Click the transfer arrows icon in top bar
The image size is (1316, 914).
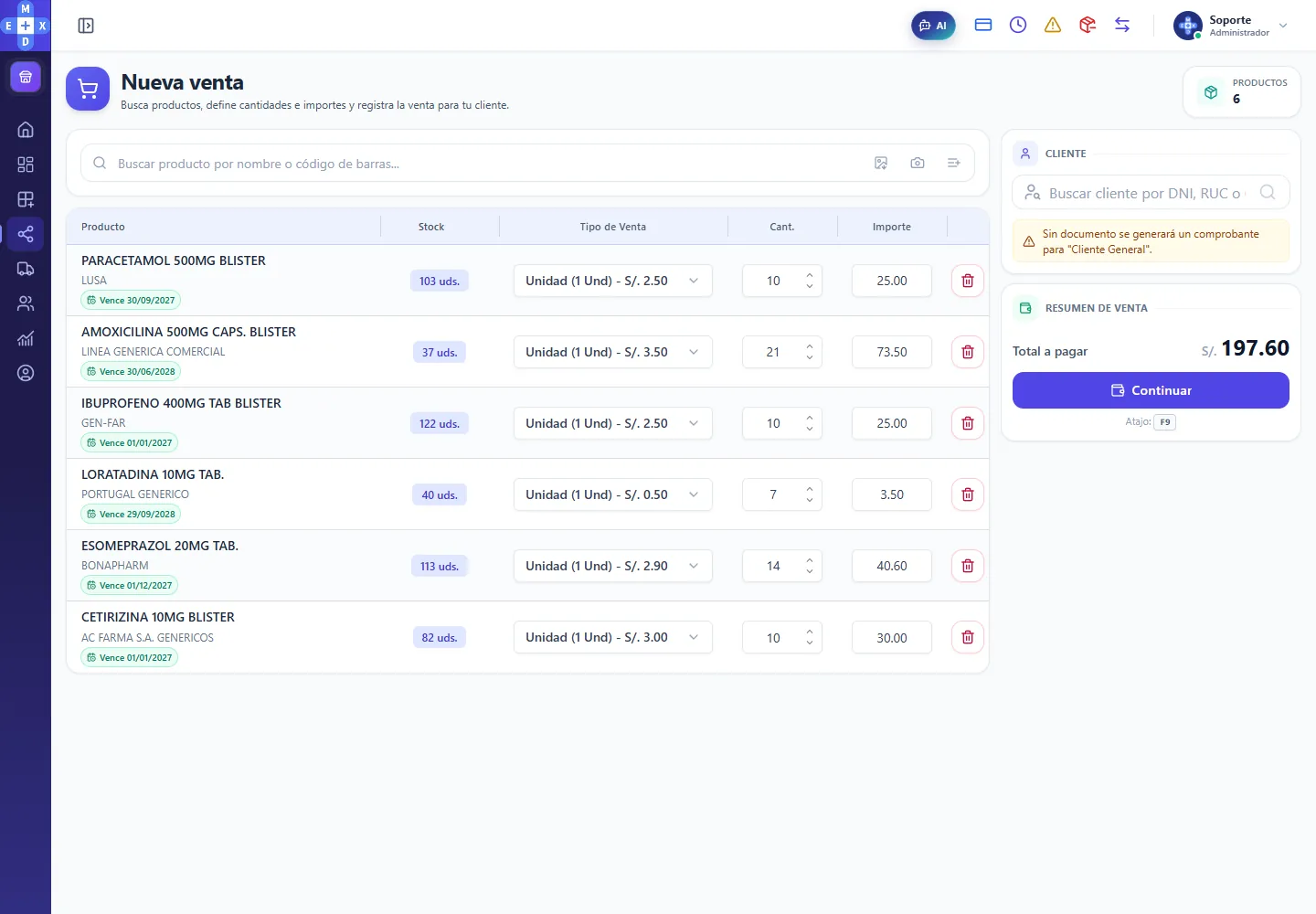pyautogui.click(x=1122, y=26)
